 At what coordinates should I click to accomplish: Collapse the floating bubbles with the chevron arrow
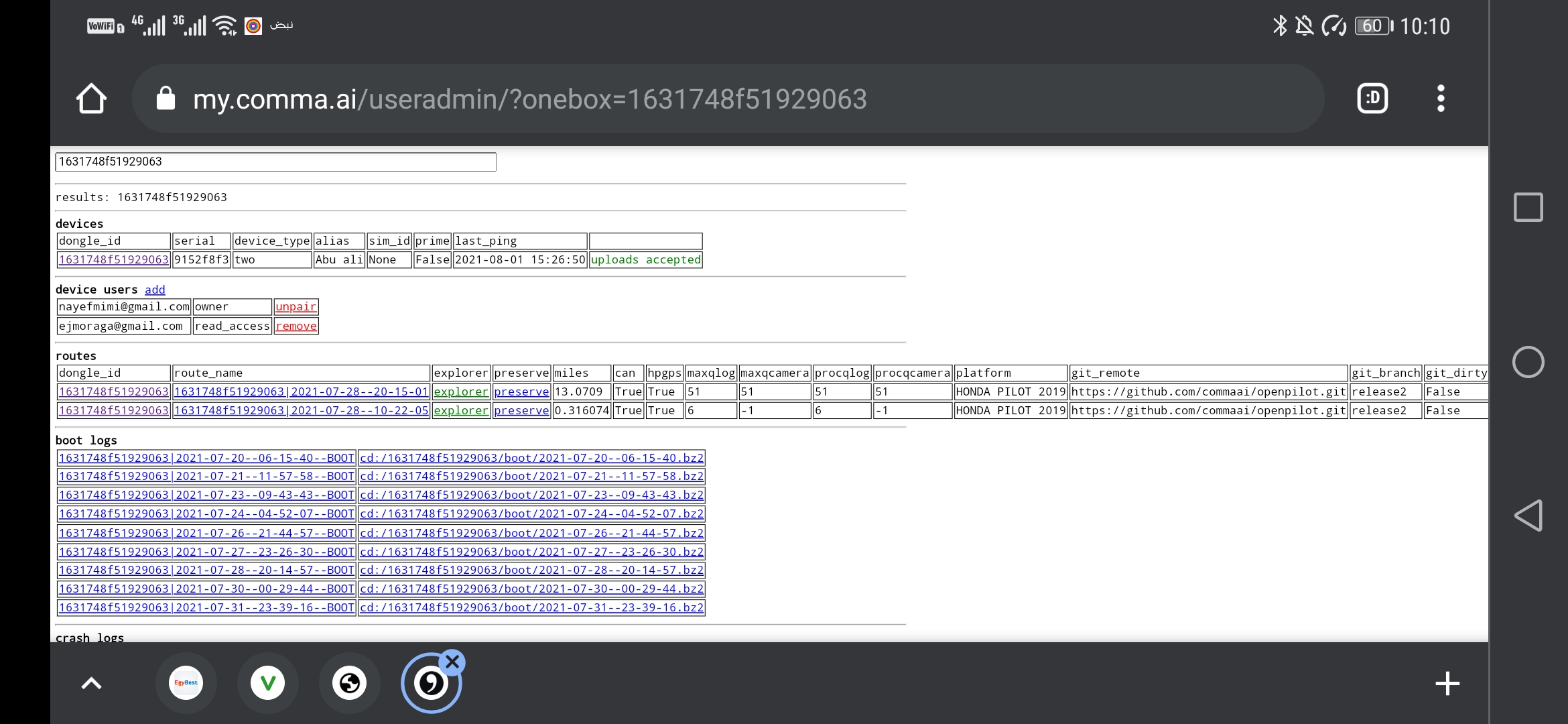click(x=91, y=682)
